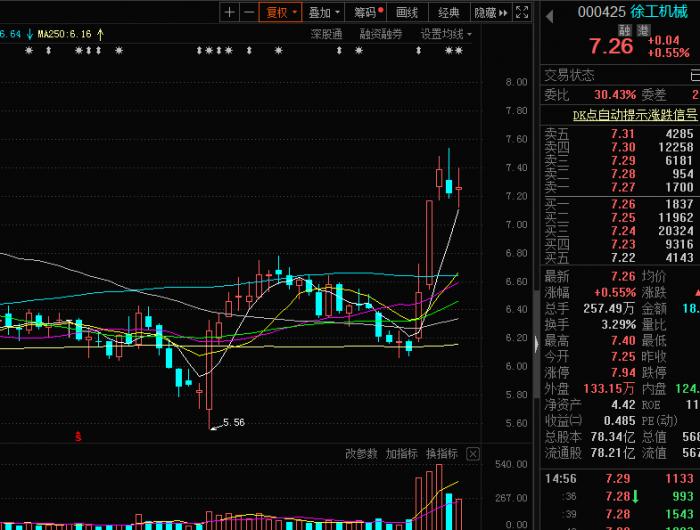Screen dimensions: 700x530
Task: Click the minus zoom-out chart button
Action: tap(248, 12)
